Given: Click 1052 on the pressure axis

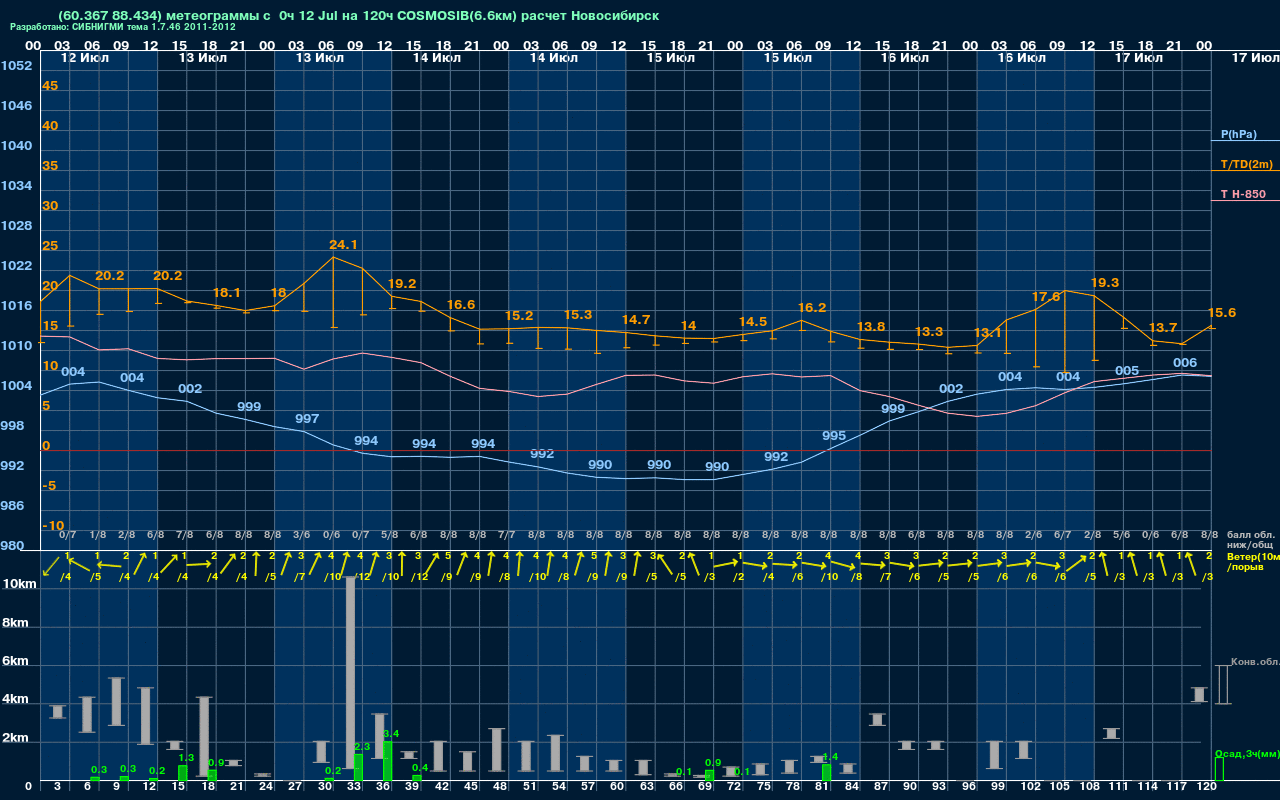Looking at the screenshot, I should click(15, 66).
